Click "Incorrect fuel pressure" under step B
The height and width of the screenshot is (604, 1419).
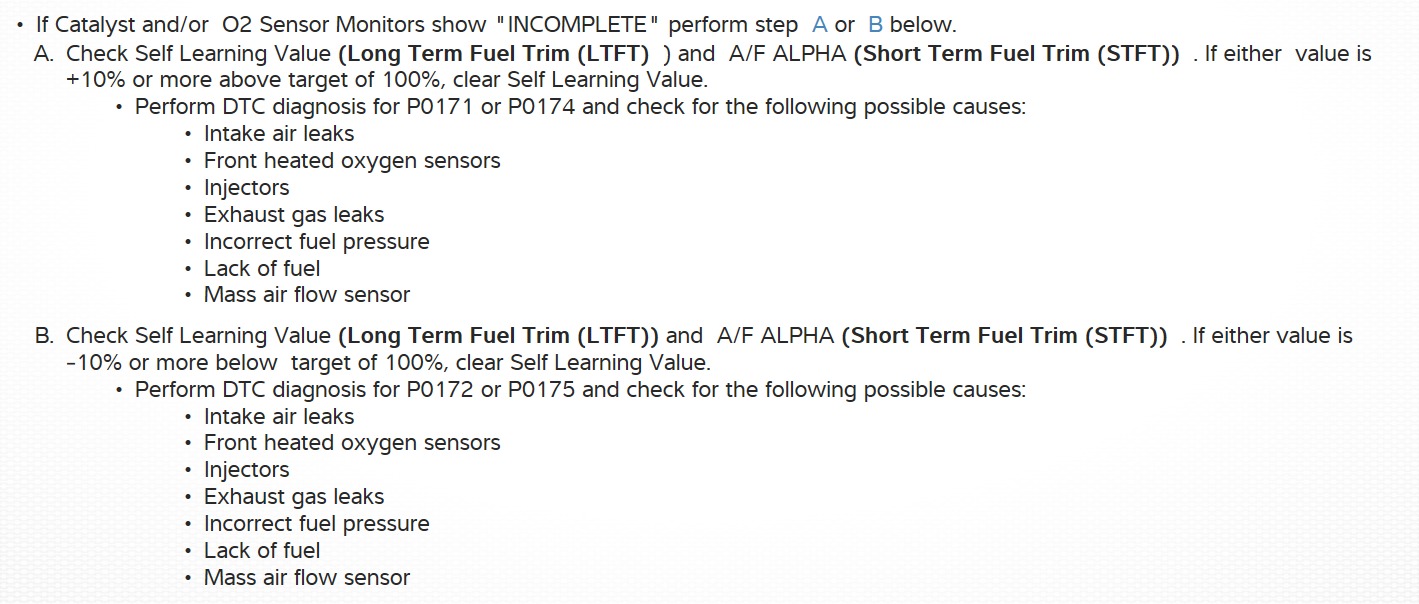tap(316, 524)
